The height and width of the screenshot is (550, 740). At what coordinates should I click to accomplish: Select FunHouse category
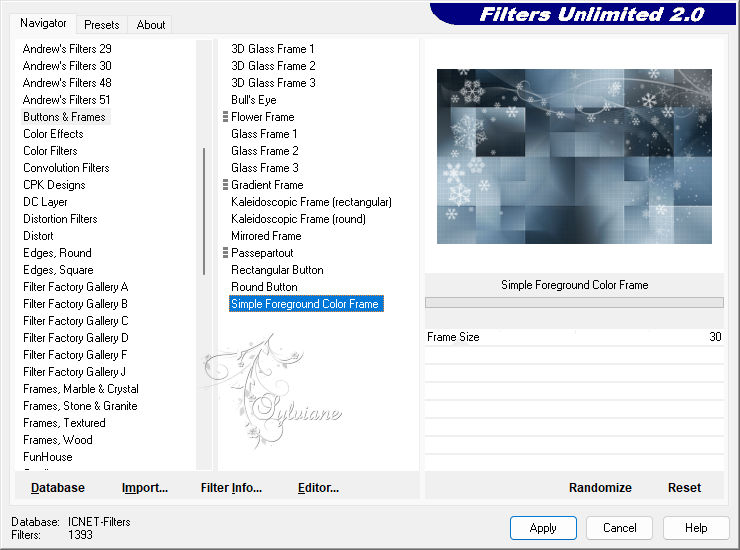click(48, 457)
